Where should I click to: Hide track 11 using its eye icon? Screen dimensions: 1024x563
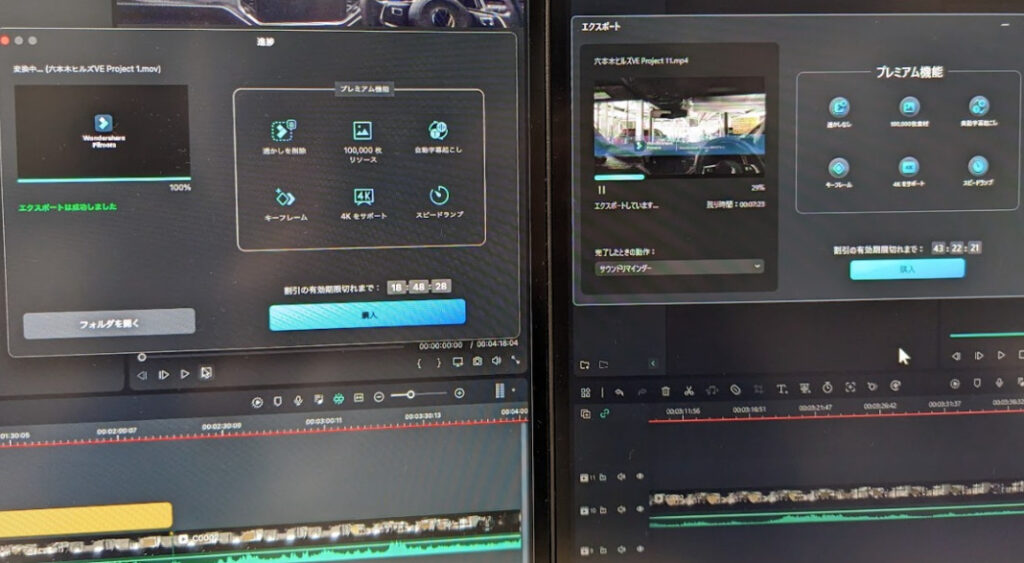640,477
